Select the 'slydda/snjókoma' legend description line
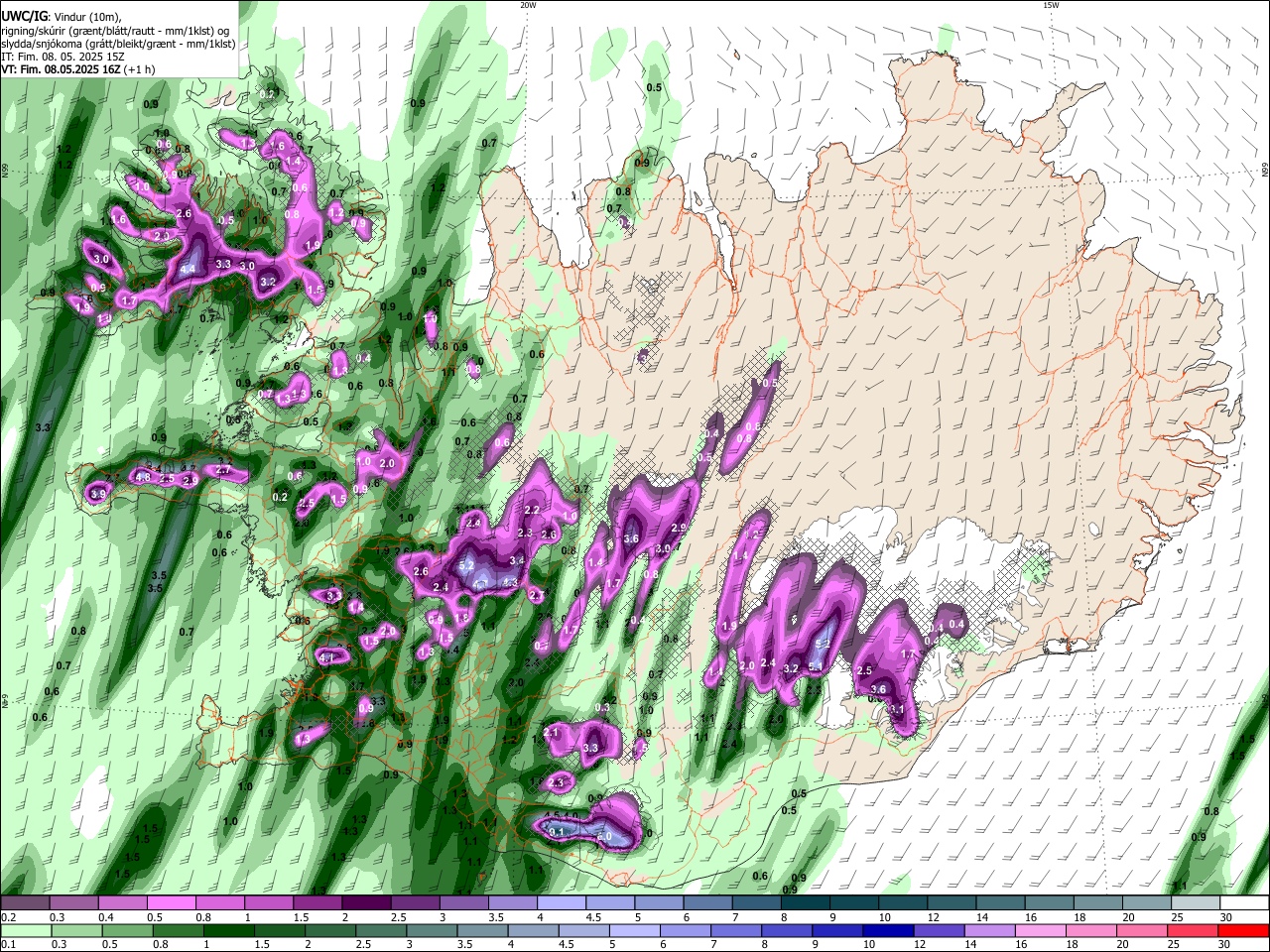Image resolution: width=1270 pixels, height=952 pixels. (x=117, y=44)
